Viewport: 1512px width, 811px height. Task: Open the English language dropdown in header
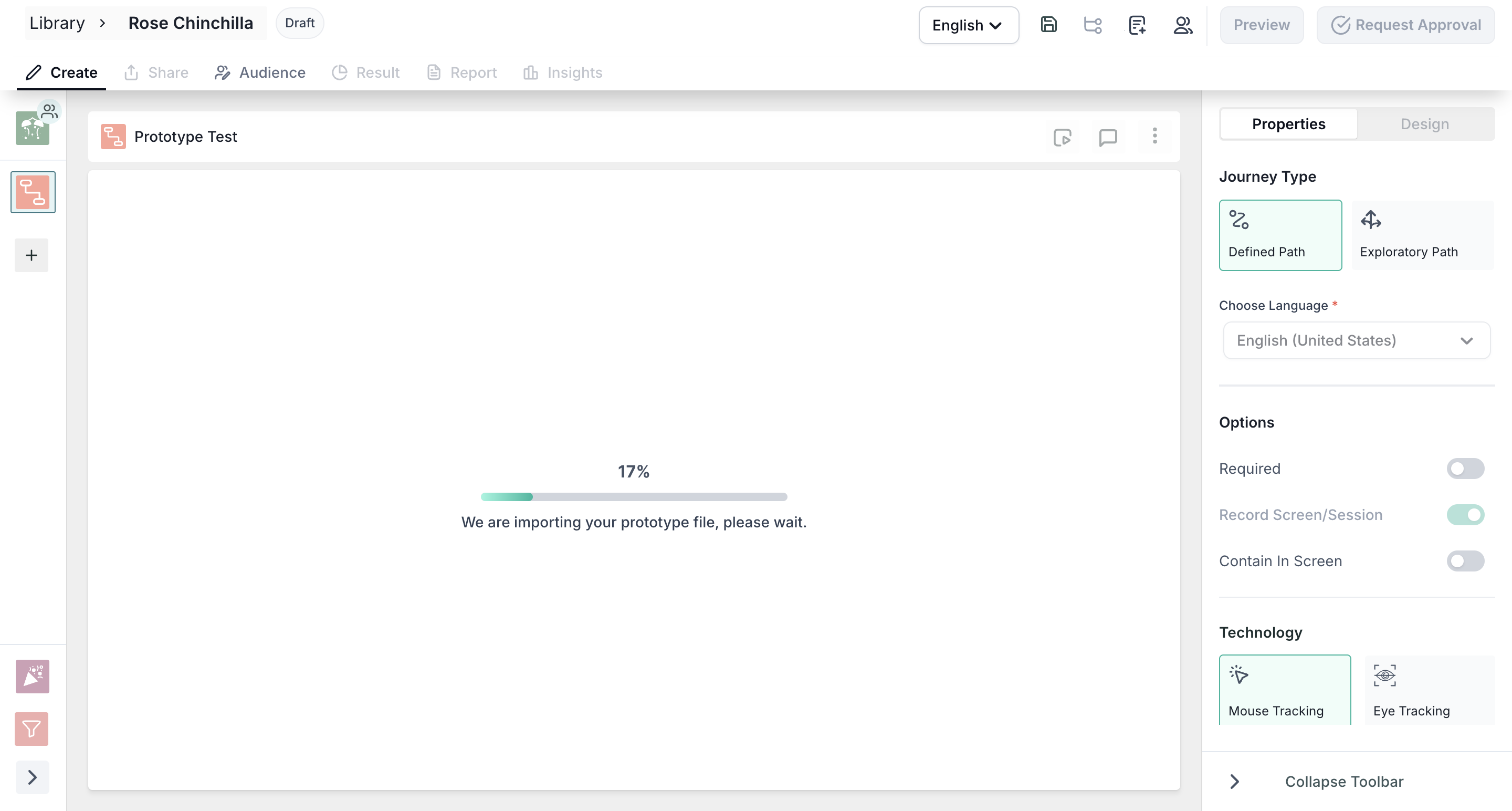click(969, 25)
